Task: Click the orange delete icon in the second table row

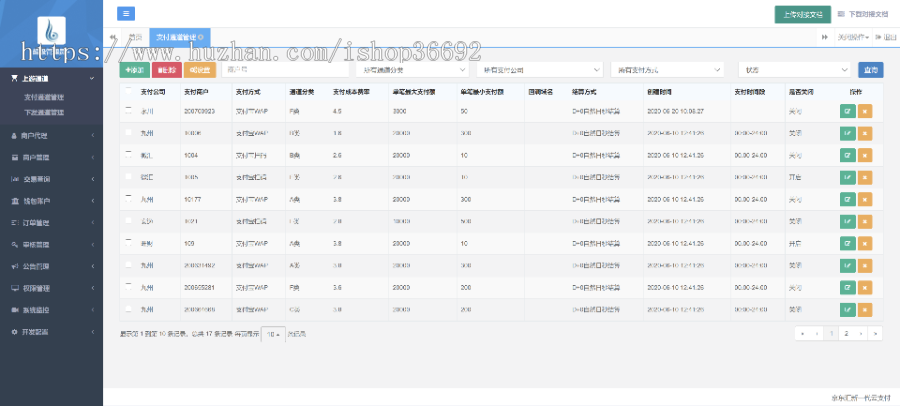Action: [865, 132]
